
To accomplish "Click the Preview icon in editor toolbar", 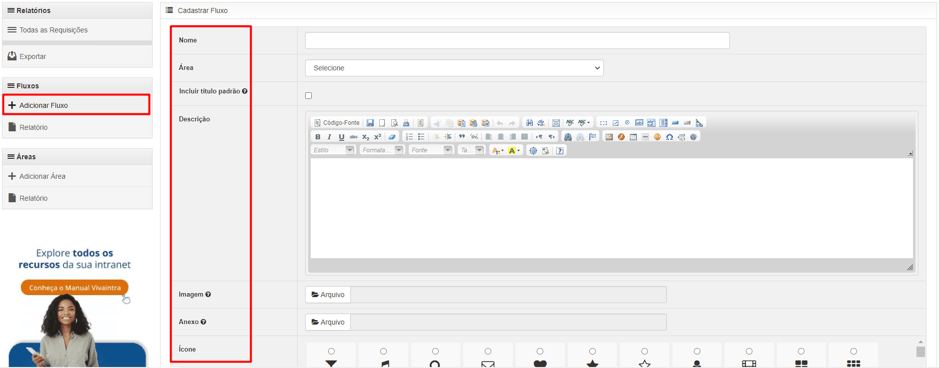I will 394,123.
